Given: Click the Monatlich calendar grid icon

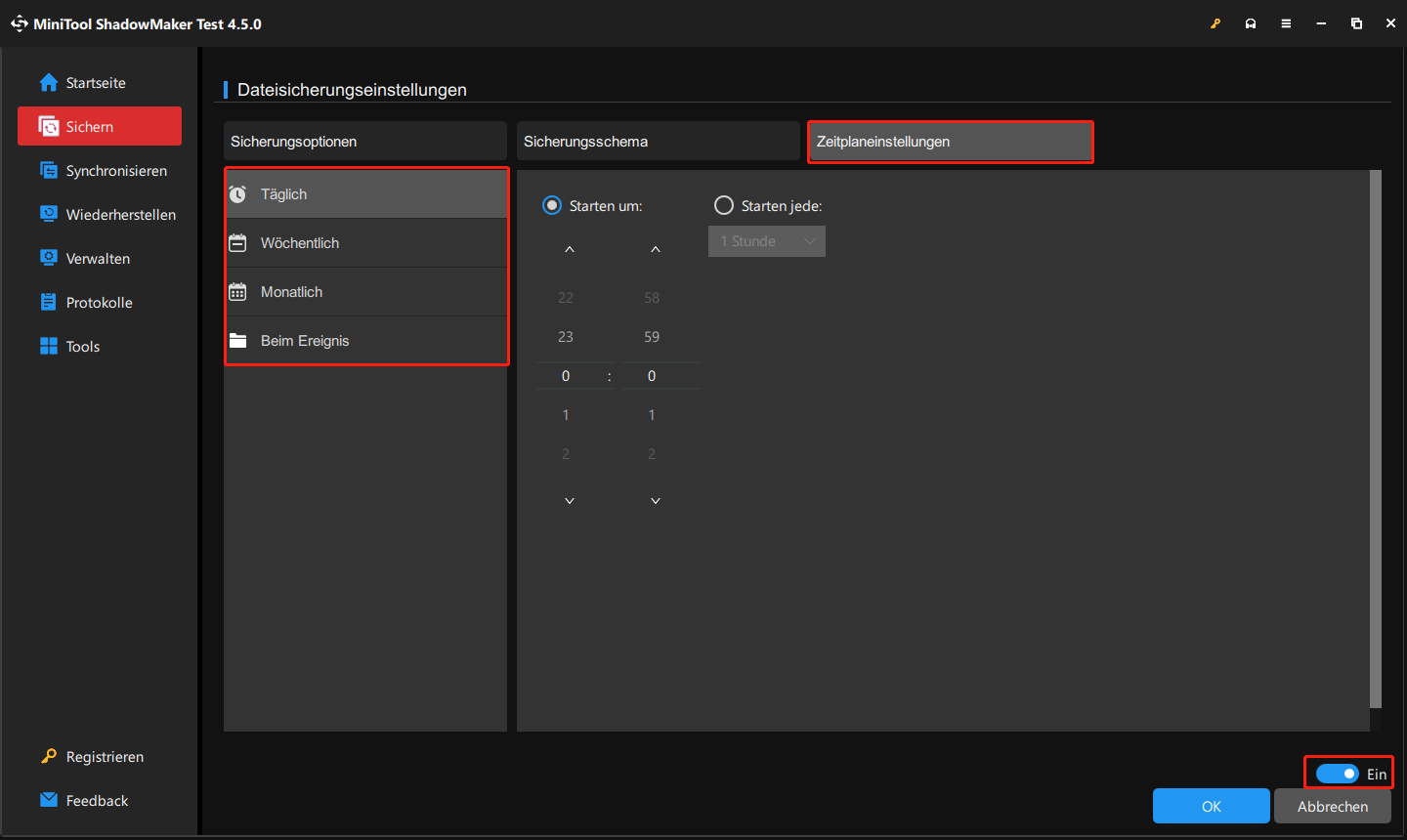Looking at the screenshot, I should [237, 292].
